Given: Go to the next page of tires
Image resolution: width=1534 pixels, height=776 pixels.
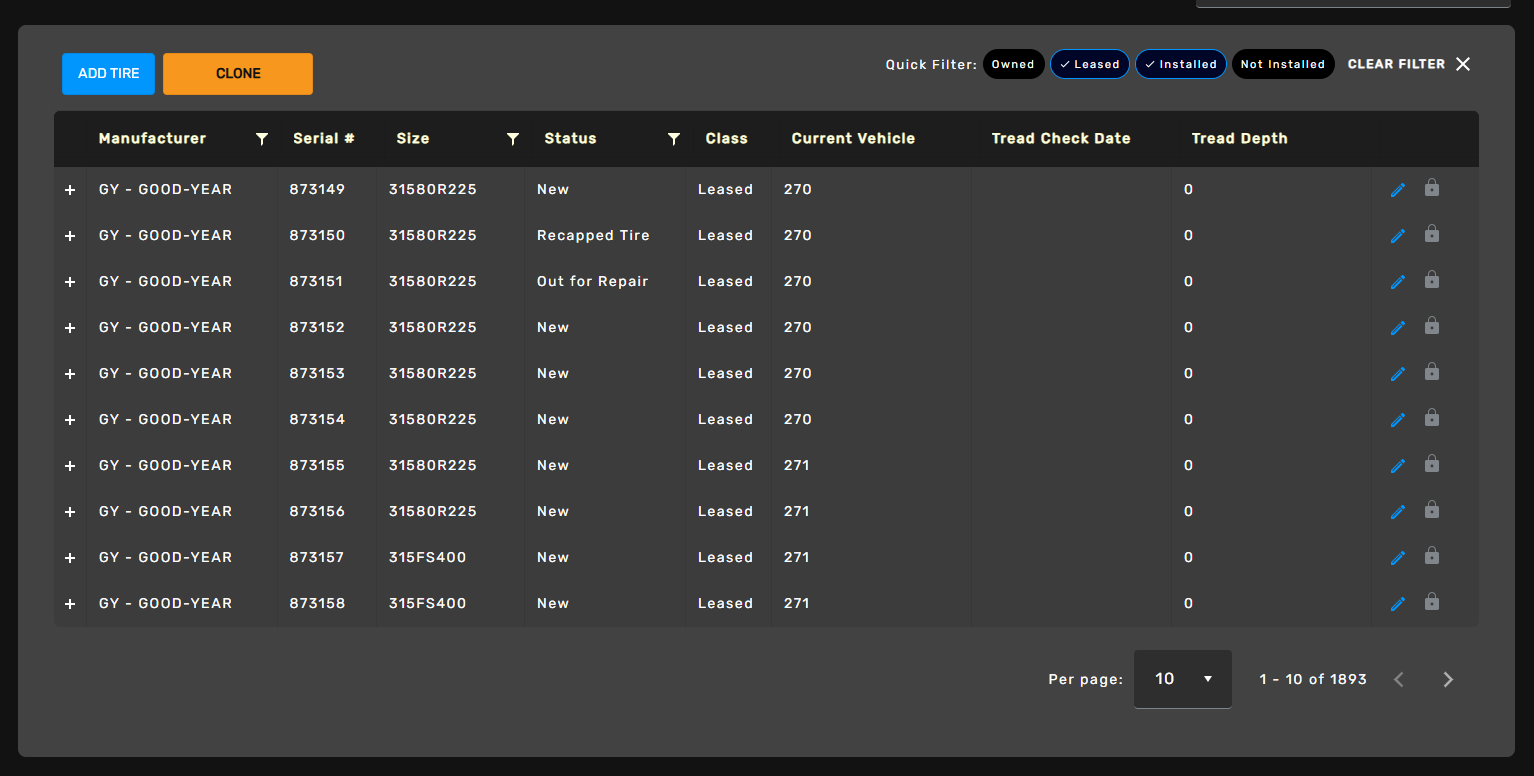Looking at the screenshot, I should coord(1448,680).
